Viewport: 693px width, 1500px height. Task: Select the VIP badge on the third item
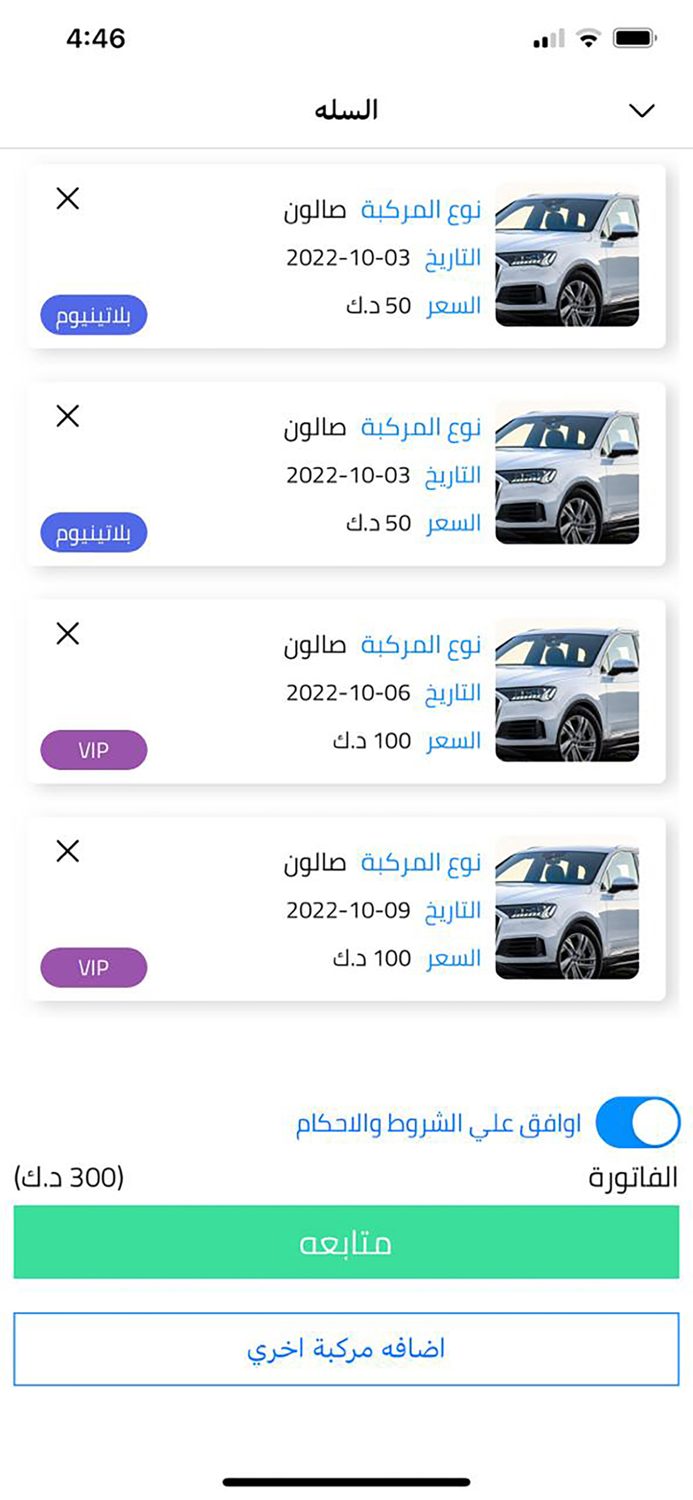[93, 749]
